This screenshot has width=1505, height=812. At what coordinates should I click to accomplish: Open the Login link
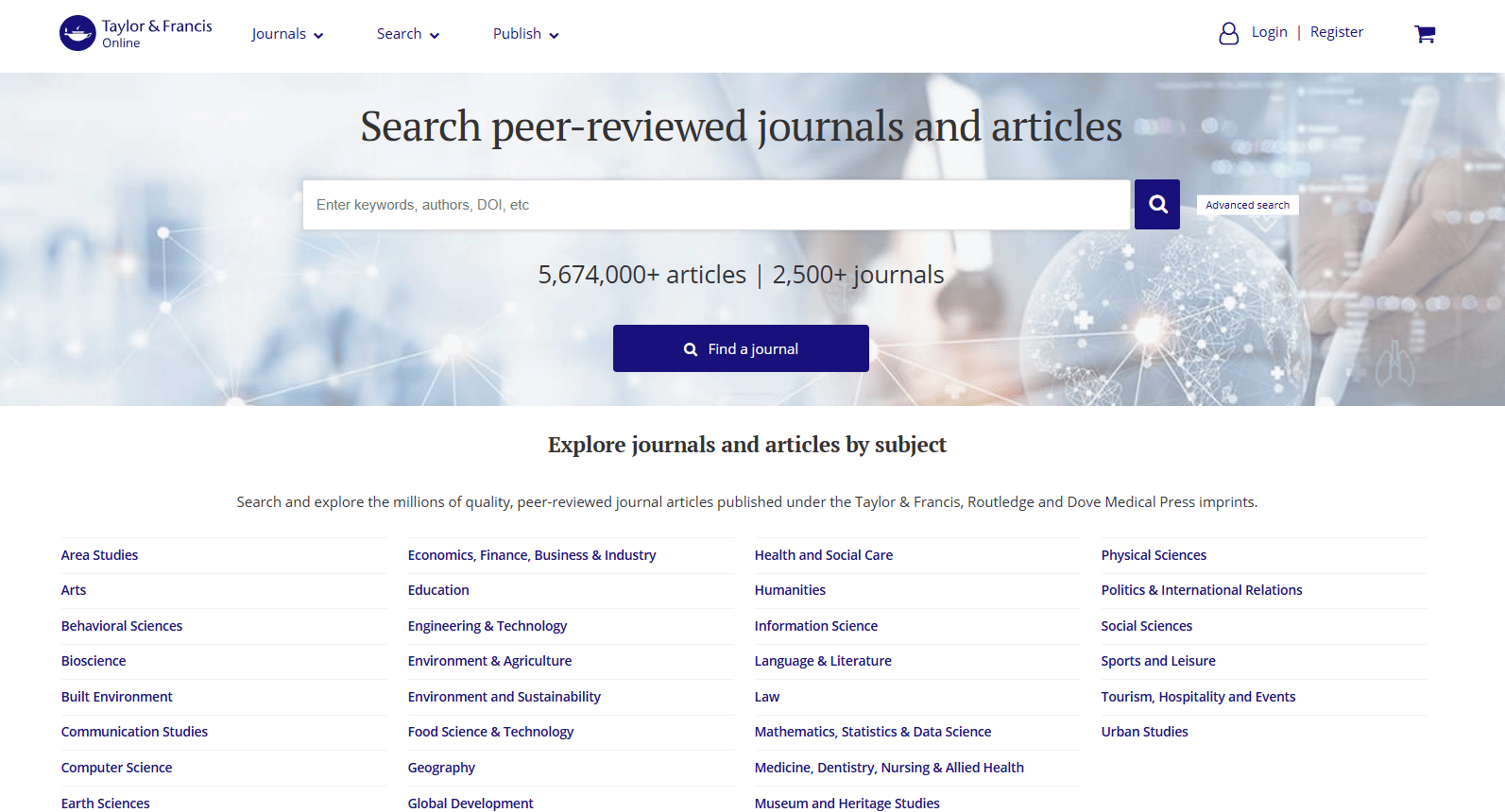(x=1269, y=32)
